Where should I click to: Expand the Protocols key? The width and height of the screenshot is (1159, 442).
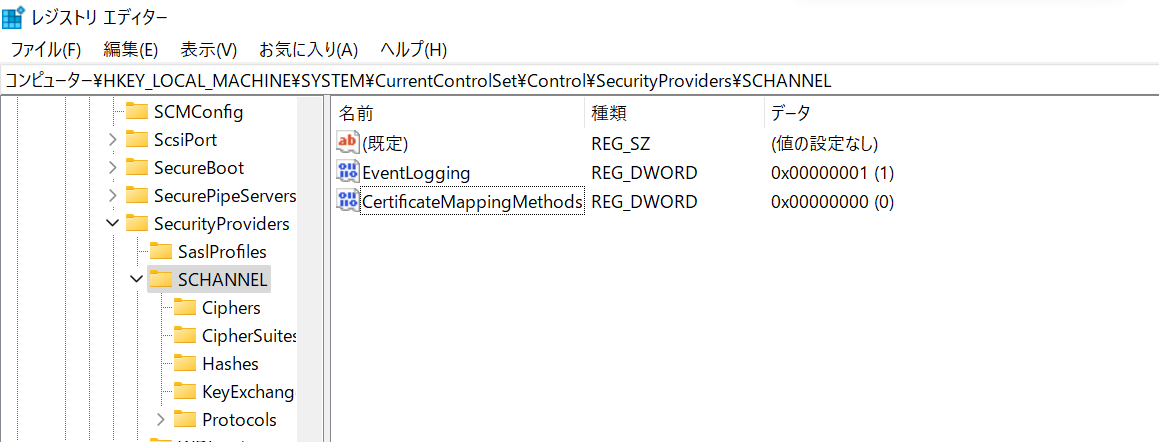coord(160,420)
